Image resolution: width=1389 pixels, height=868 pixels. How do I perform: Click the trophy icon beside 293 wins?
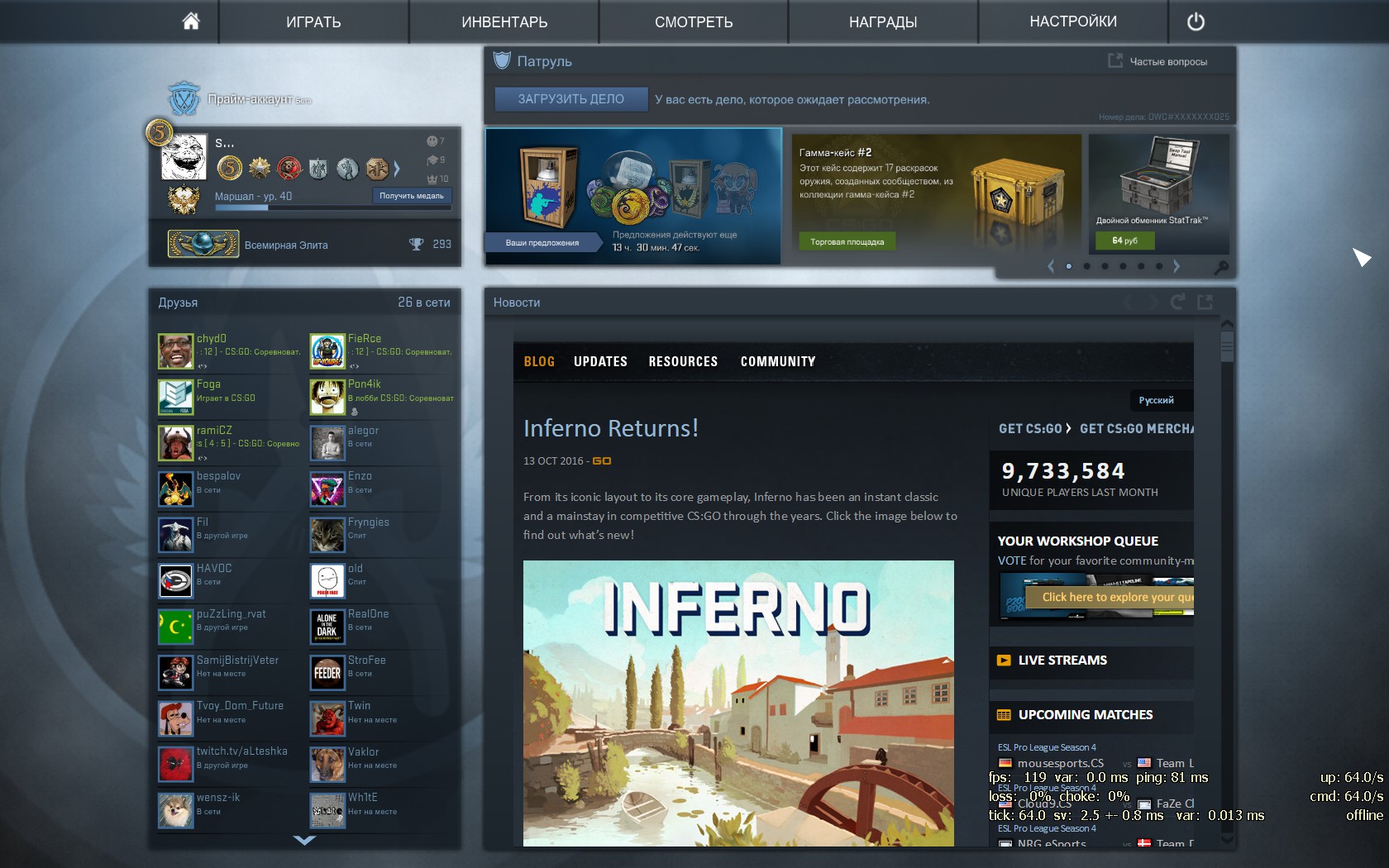pos(416,244)
